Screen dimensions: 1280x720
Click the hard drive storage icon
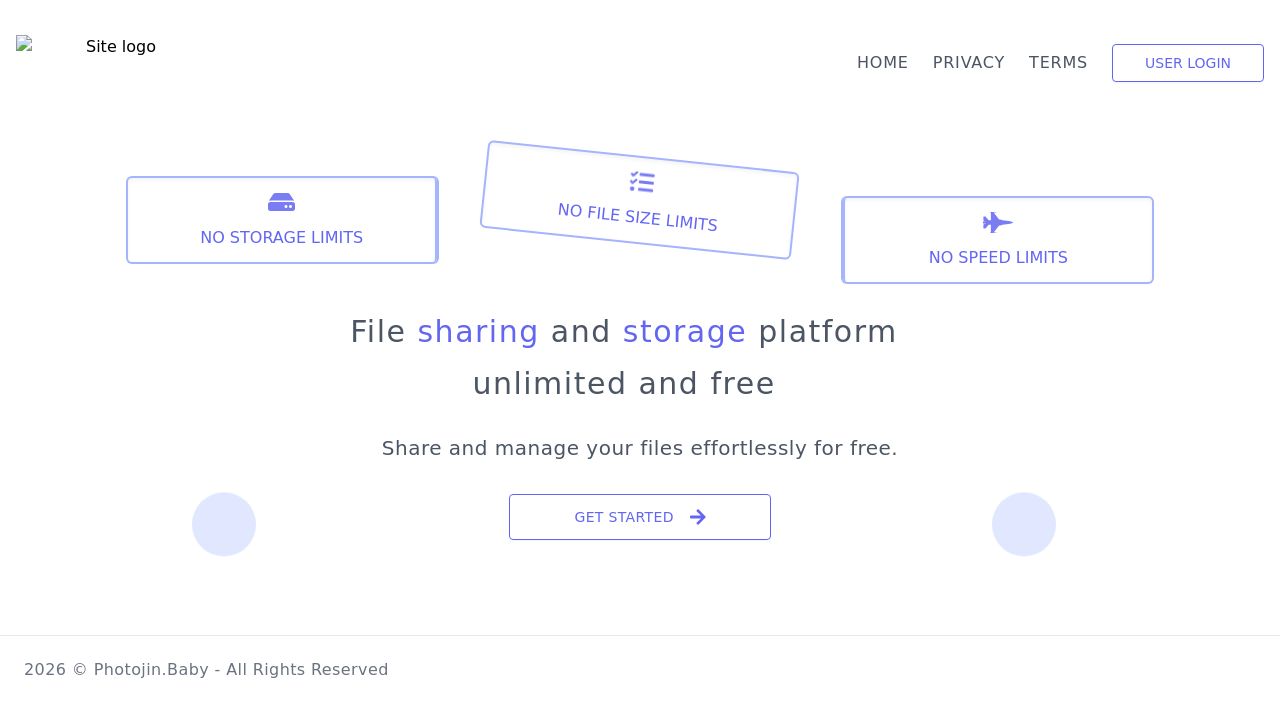point(281,203)
